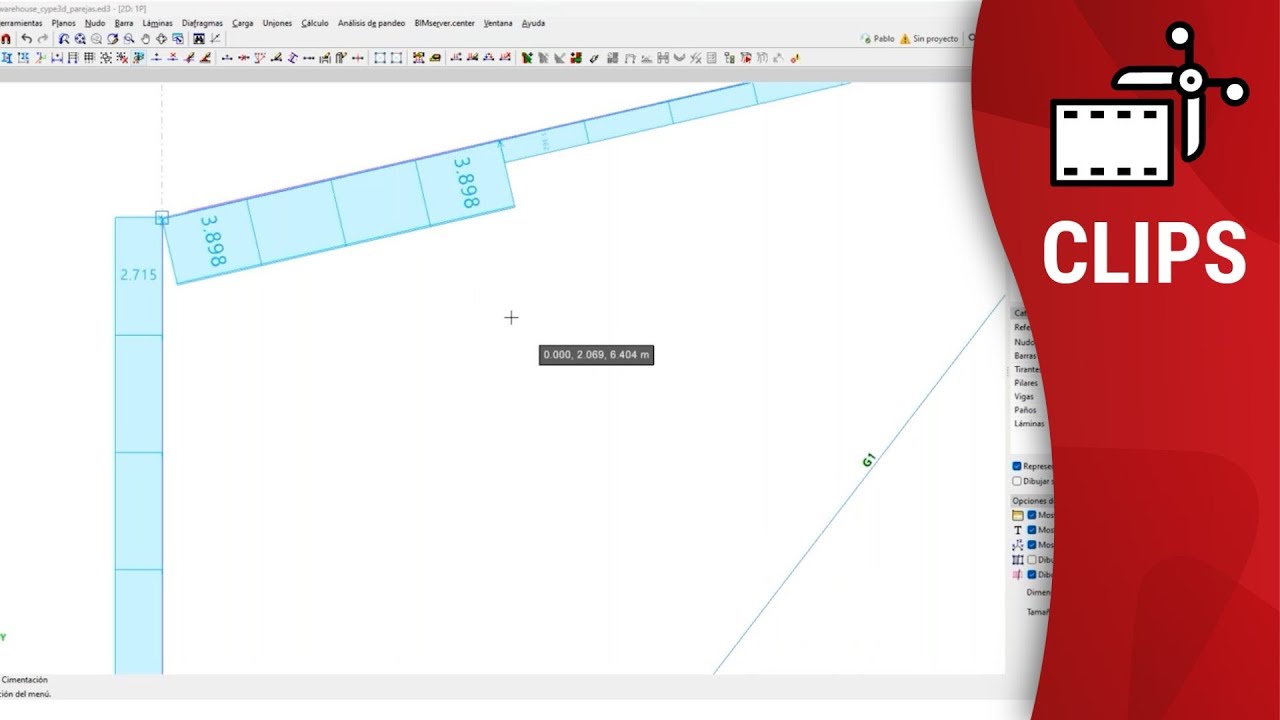Click the last orange-red toolbar icon

[x=796, y=58]
